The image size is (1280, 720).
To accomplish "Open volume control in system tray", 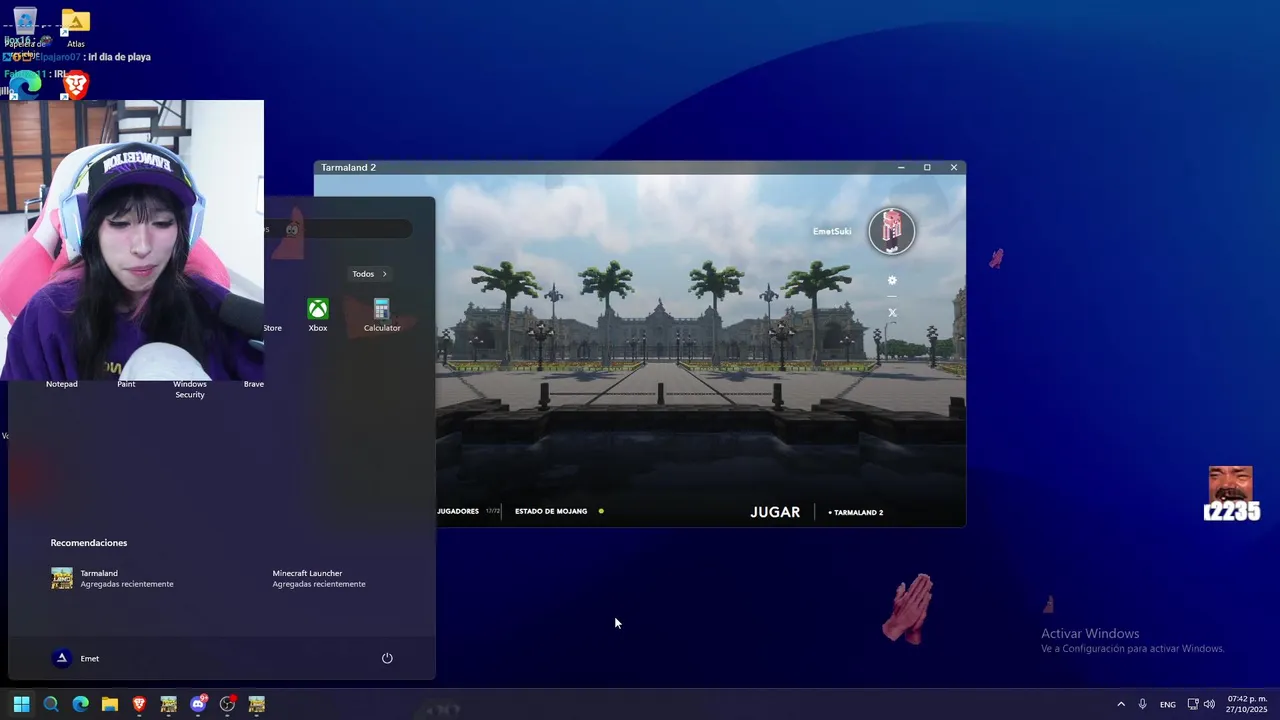I will pos(1209,704).
